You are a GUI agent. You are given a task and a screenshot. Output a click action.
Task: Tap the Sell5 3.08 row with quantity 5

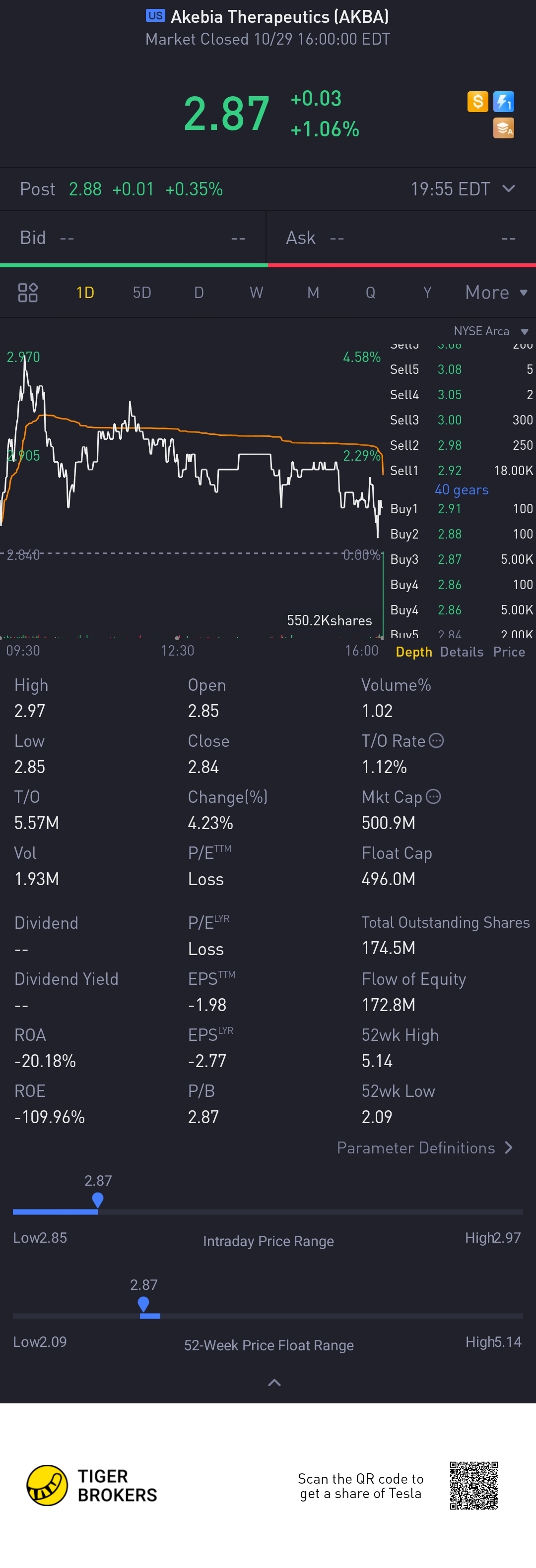461,369
